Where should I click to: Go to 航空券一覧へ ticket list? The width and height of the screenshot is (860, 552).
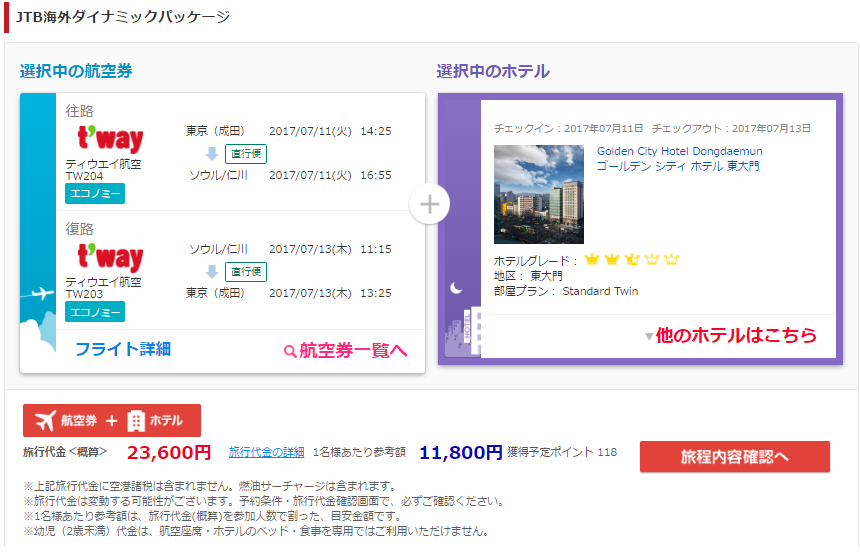[x=353, y=351]
